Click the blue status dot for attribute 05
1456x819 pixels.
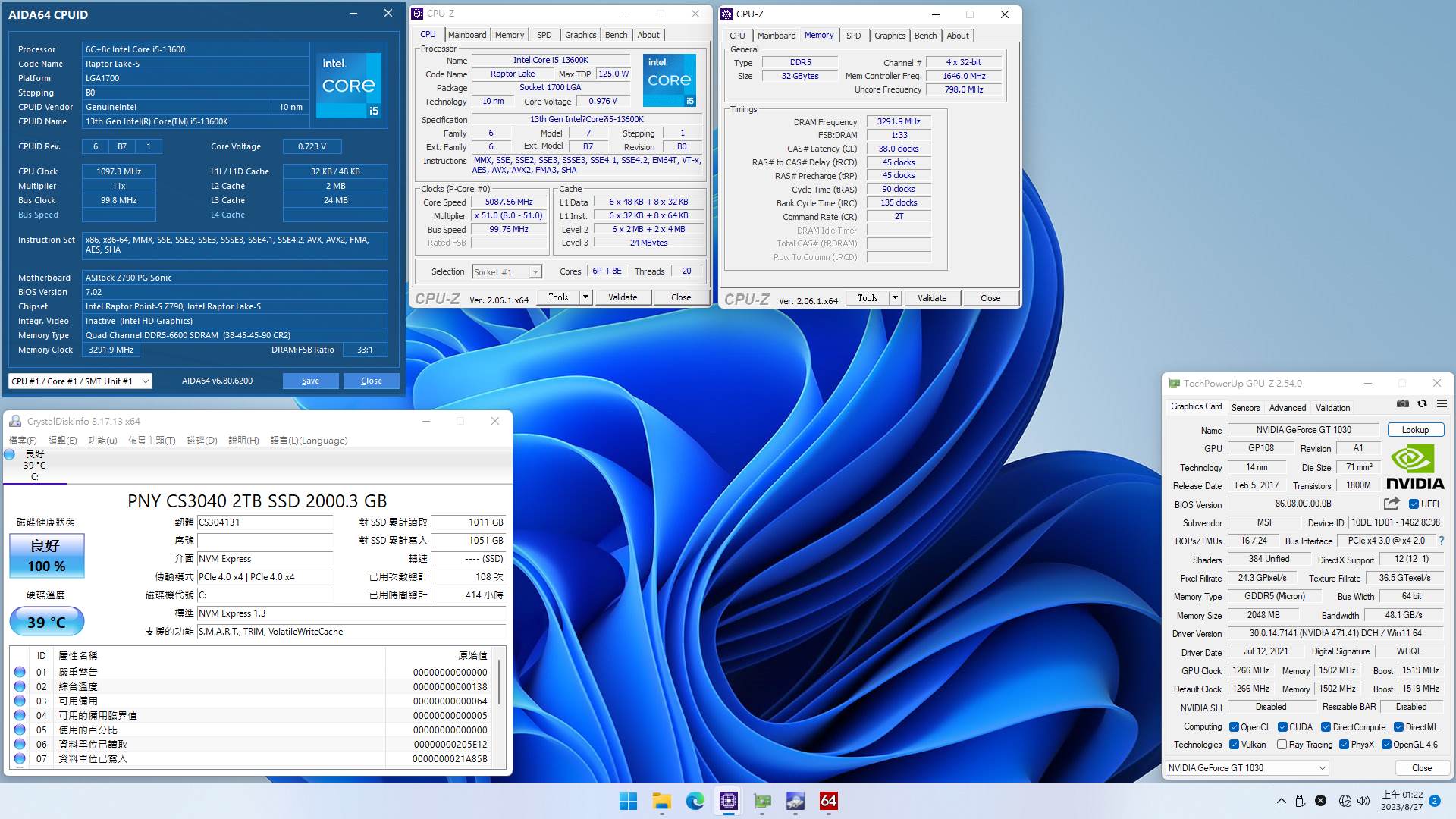click(x=20, y=730)
